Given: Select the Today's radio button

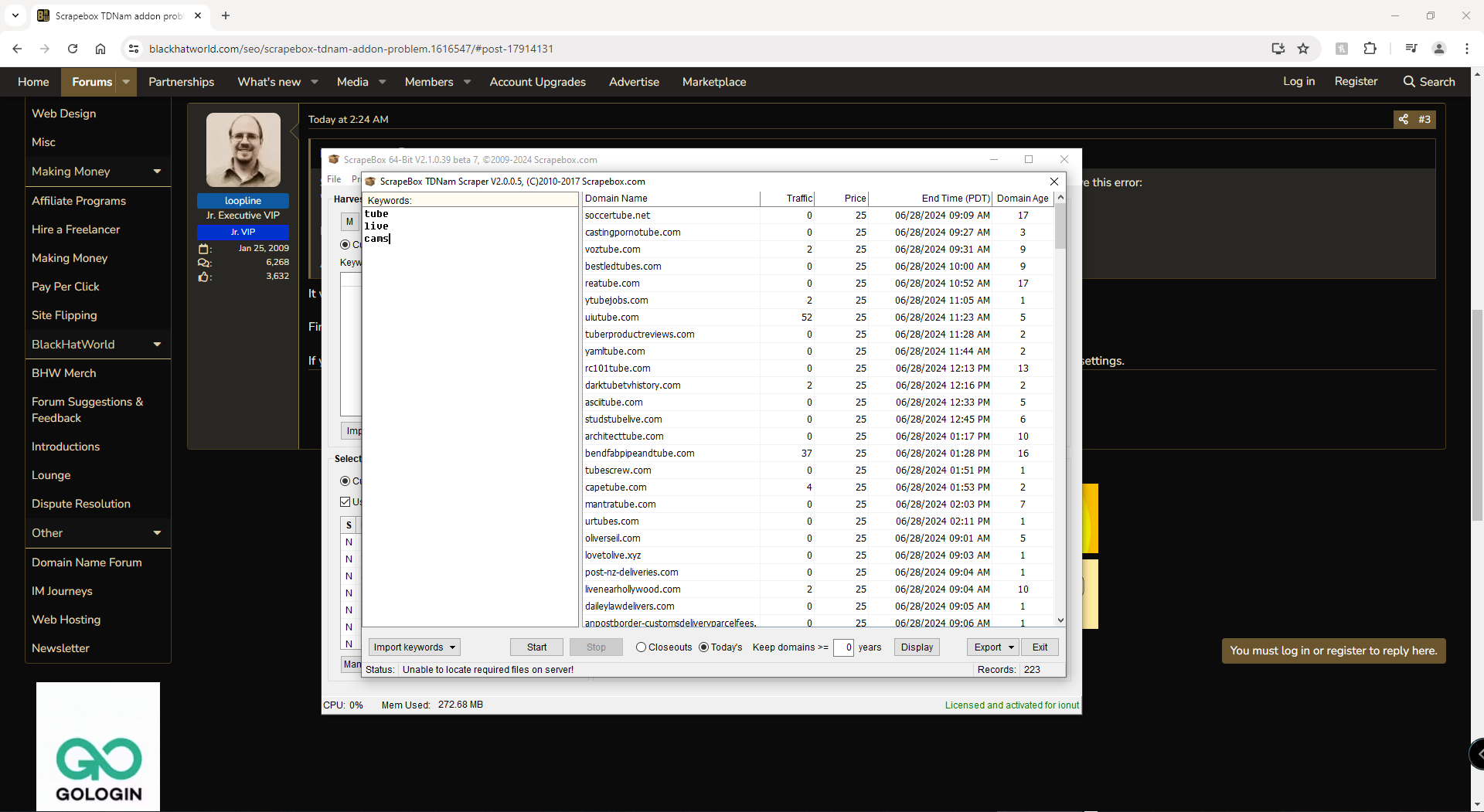Looking at the screenshot, I should pyautogui.click(x=703, y=647).
